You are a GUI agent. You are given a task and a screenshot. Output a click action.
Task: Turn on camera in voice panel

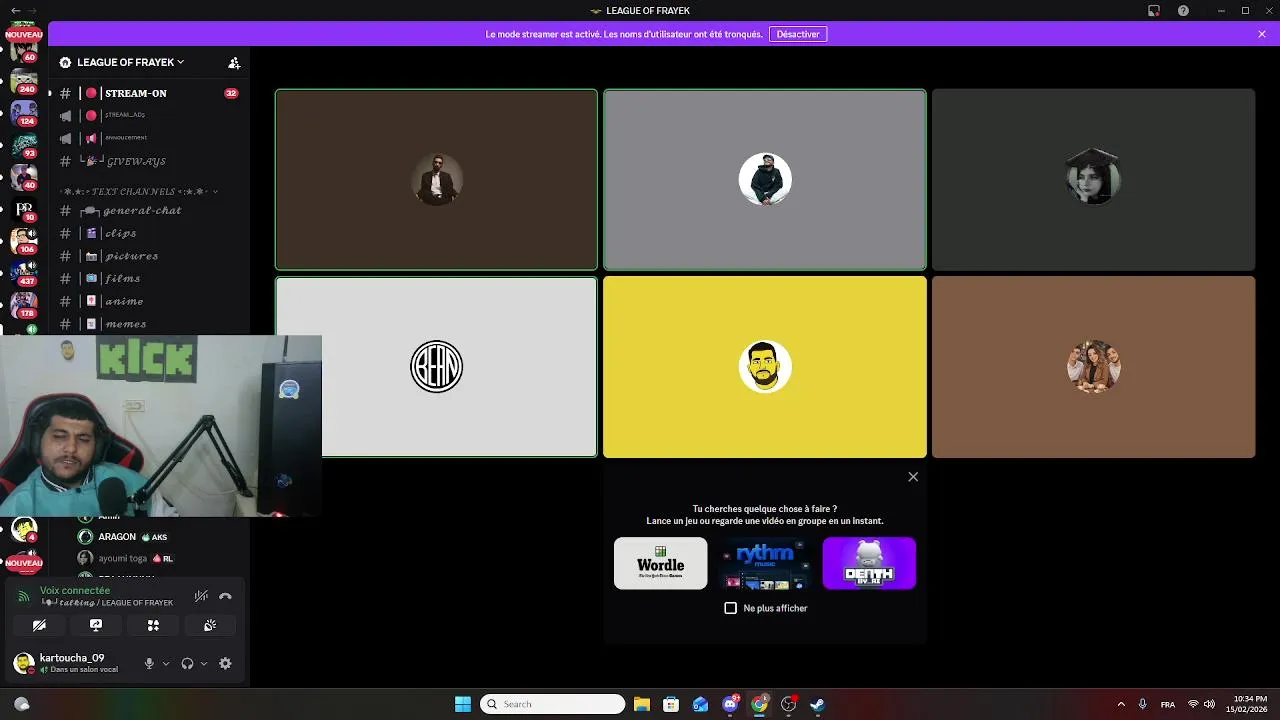tap(39, 625)
